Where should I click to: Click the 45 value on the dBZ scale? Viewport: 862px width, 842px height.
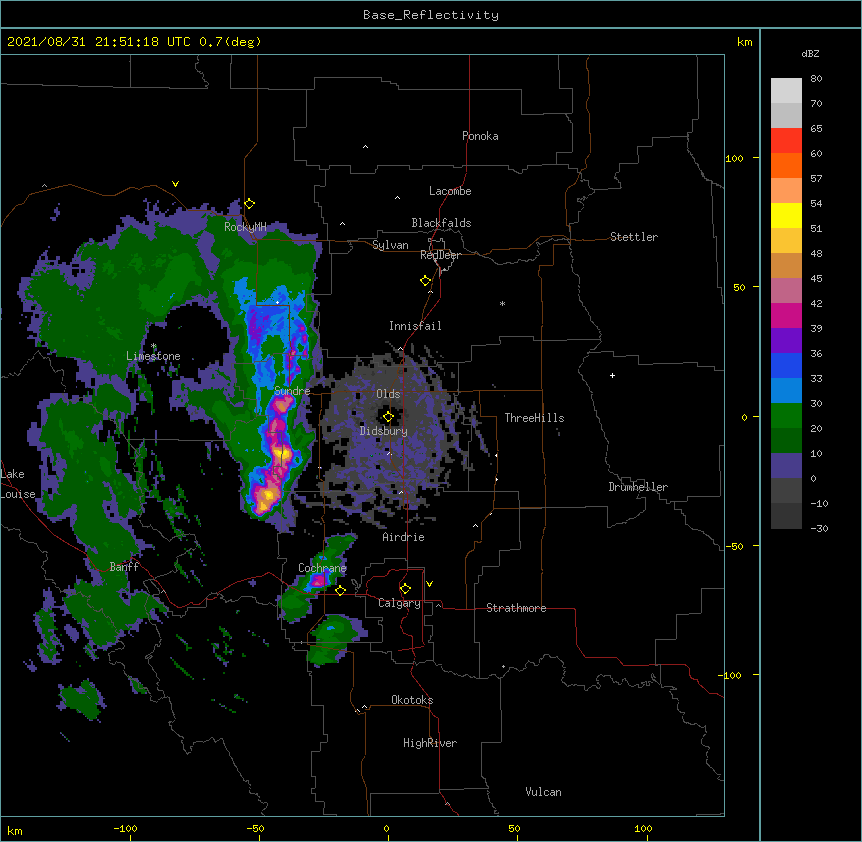click(x=816, y=279)
